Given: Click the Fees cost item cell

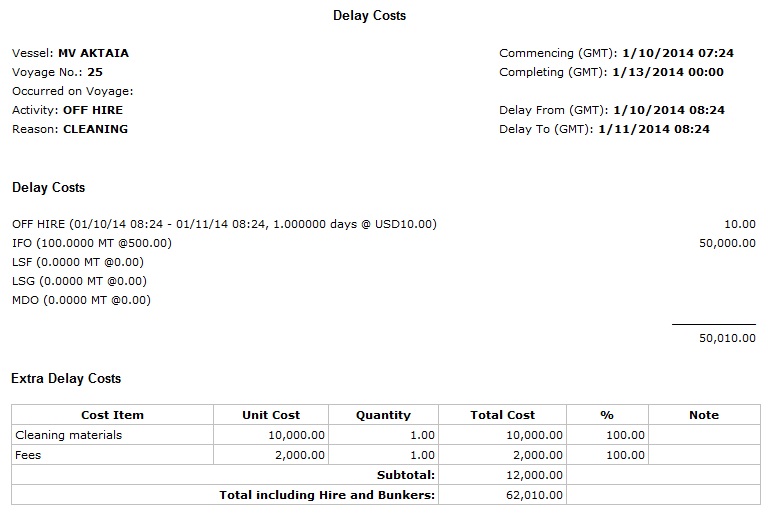Looking at the screenshot, I should (x=29, y=455).
